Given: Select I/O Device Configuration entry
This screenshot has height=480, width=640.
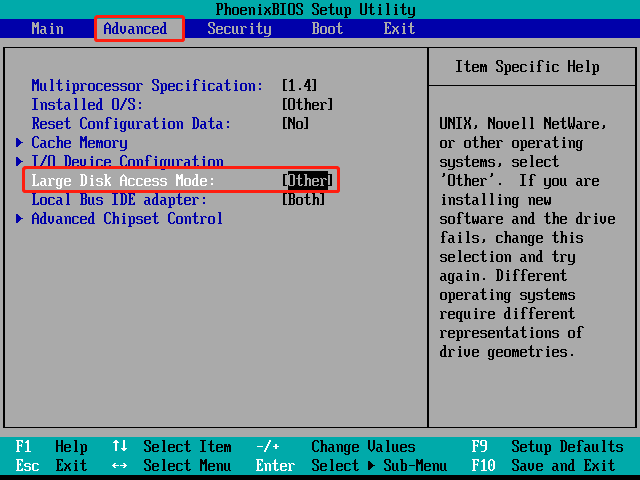Looking at the screenshot, I should pyautogui.click(x=127, y=161).
